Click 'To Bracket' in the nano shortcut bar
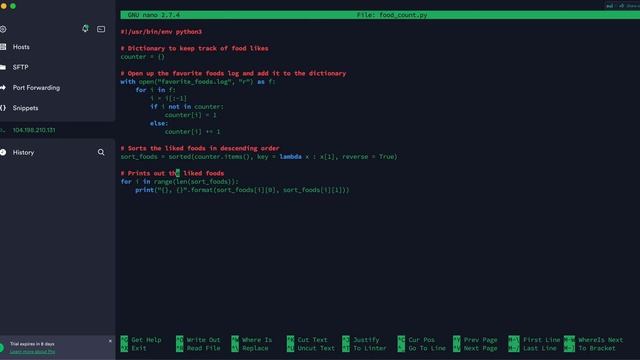The width and height of the screenshot is (640, 360). tap(590, 348)
